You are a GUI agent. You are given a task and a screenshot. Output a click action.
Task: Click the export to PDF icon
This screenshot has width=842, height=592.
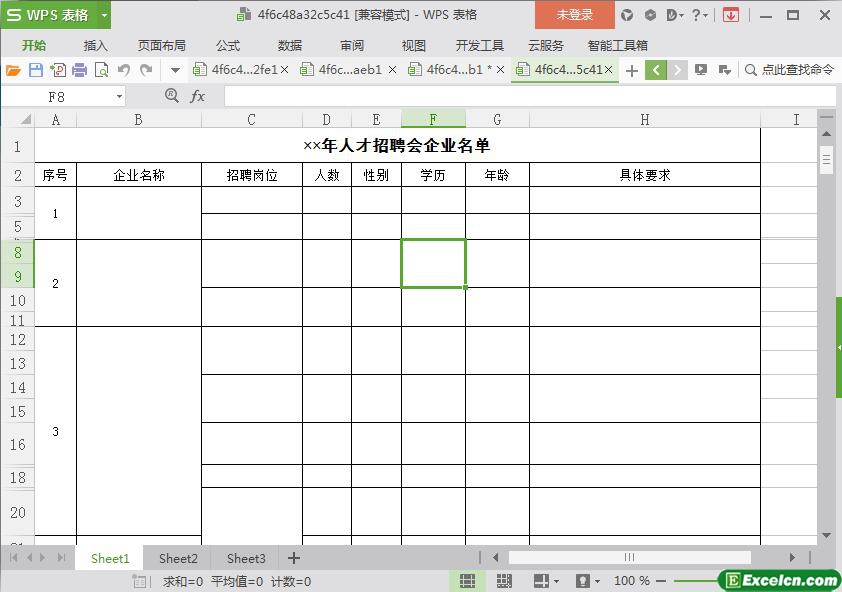coord(57,70)
